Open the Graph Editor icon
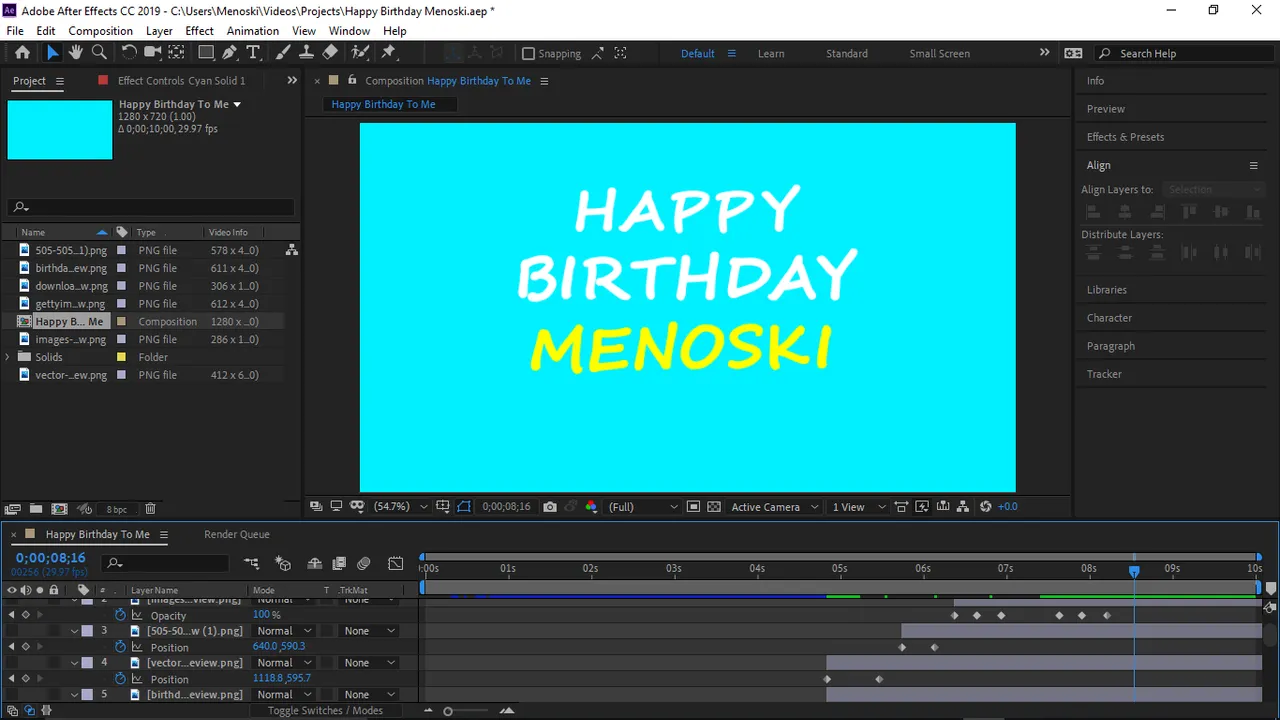 [x=396, y=564]
